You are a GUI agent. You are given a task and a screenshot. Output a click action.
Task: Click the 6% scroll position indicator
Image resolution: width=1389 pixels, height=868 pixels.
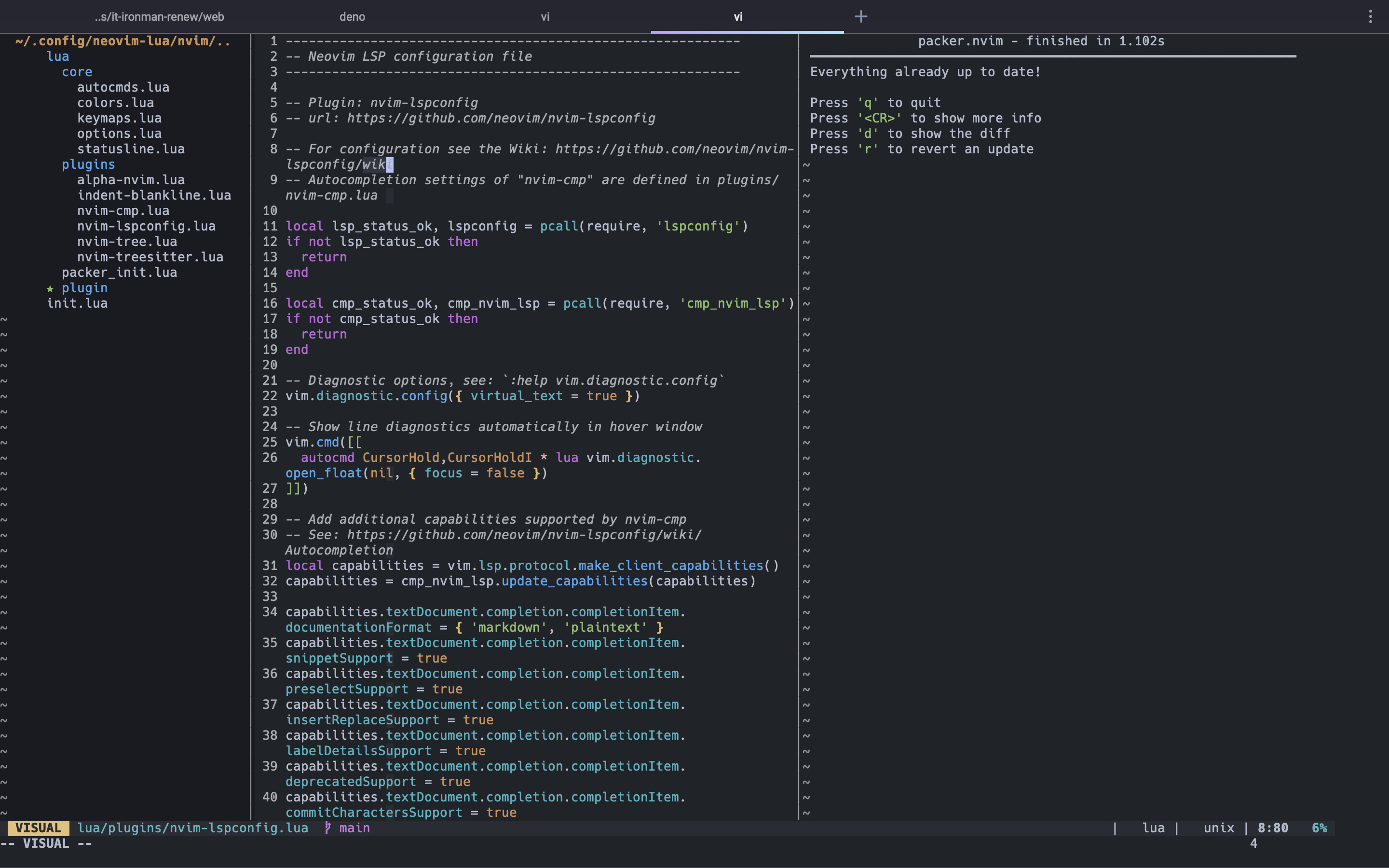pos(1319,827)
